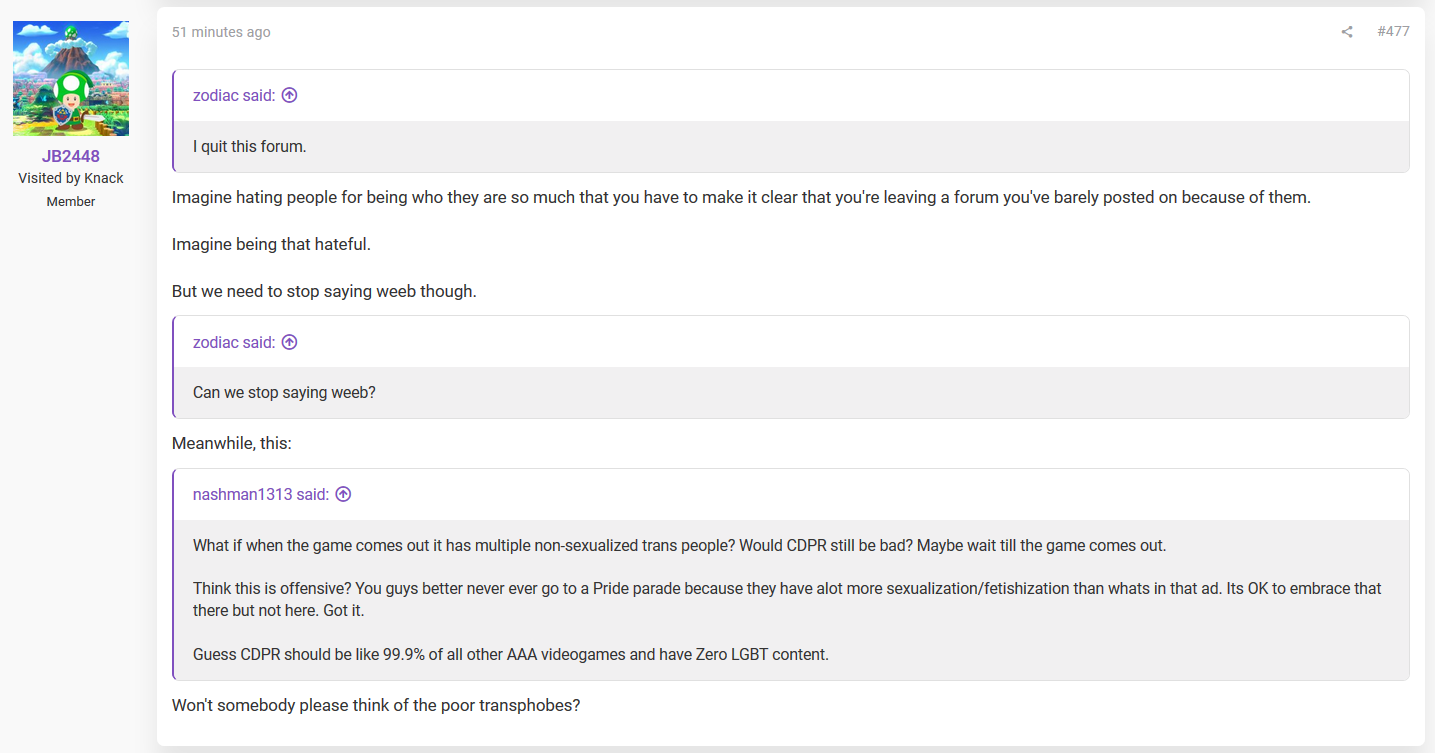Click the '51 minutes ago' timestamp
1435x753 pixels.
[221, 32]
